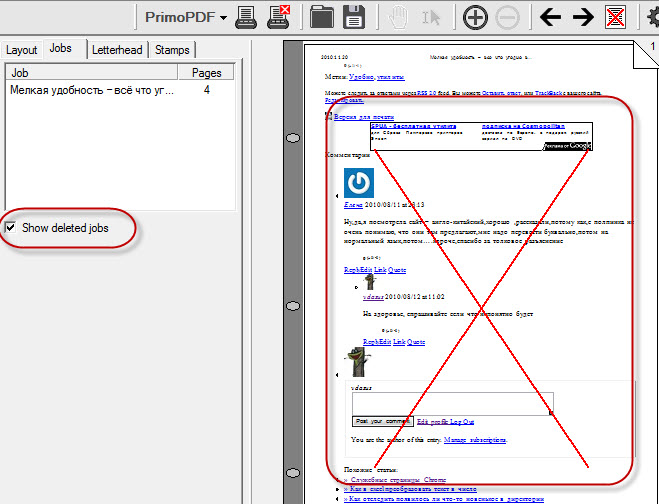Click the 'Версия для печати' link

tap(359, 117)
